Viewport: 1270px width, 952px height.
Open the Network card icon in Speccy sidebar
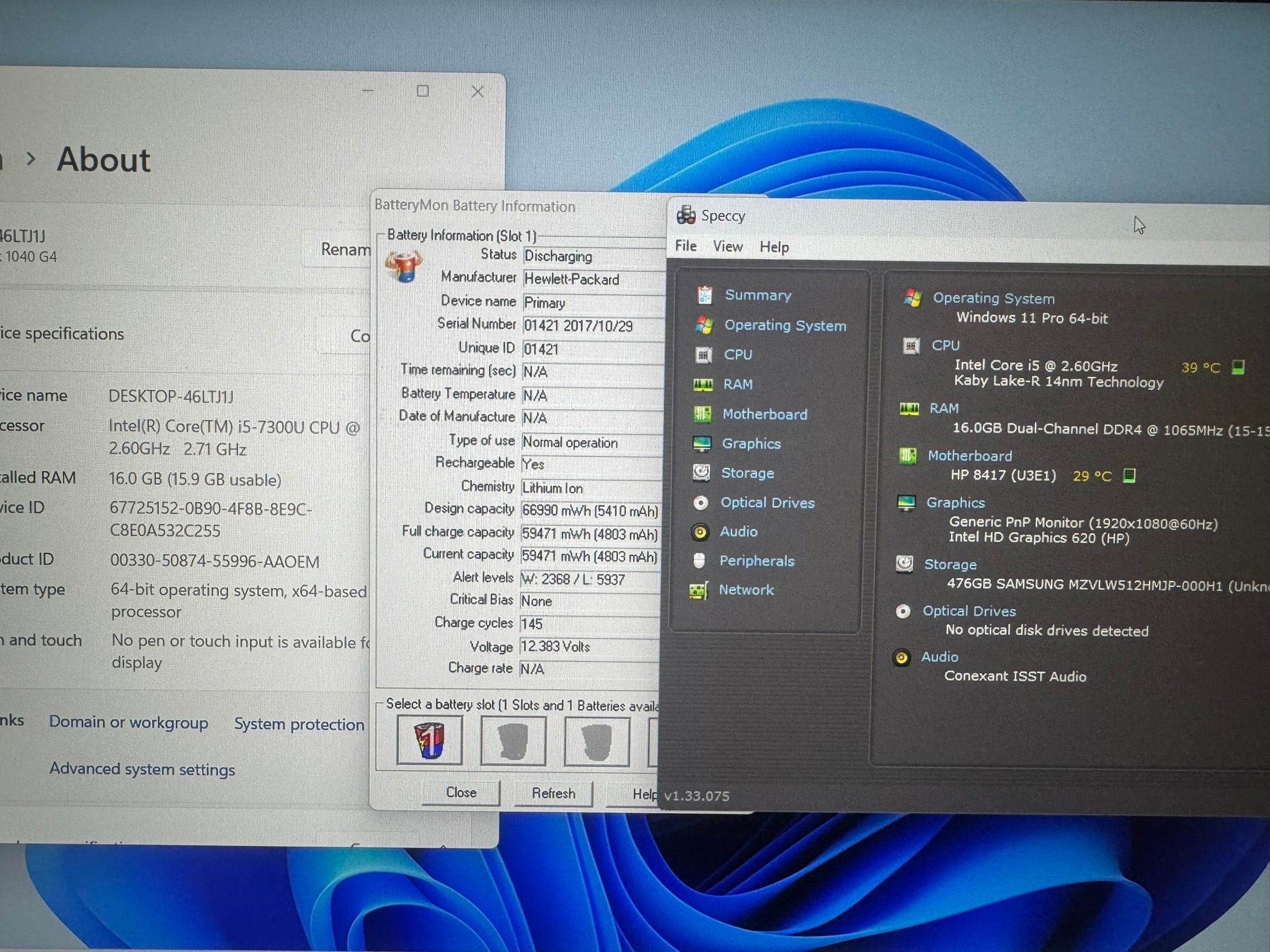(x=699, y=590)
